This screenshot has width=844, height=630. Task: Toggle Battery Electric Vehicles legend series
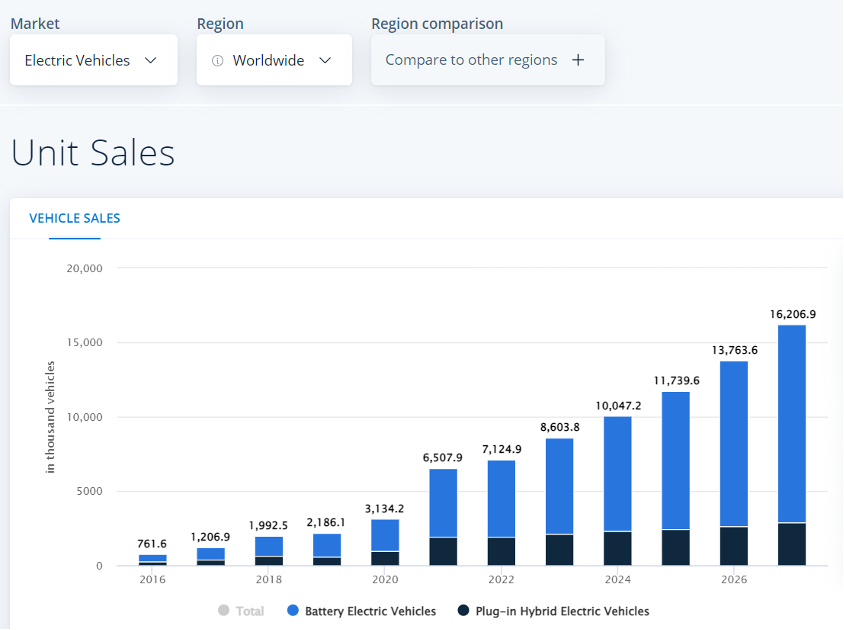tap(370, 611)
